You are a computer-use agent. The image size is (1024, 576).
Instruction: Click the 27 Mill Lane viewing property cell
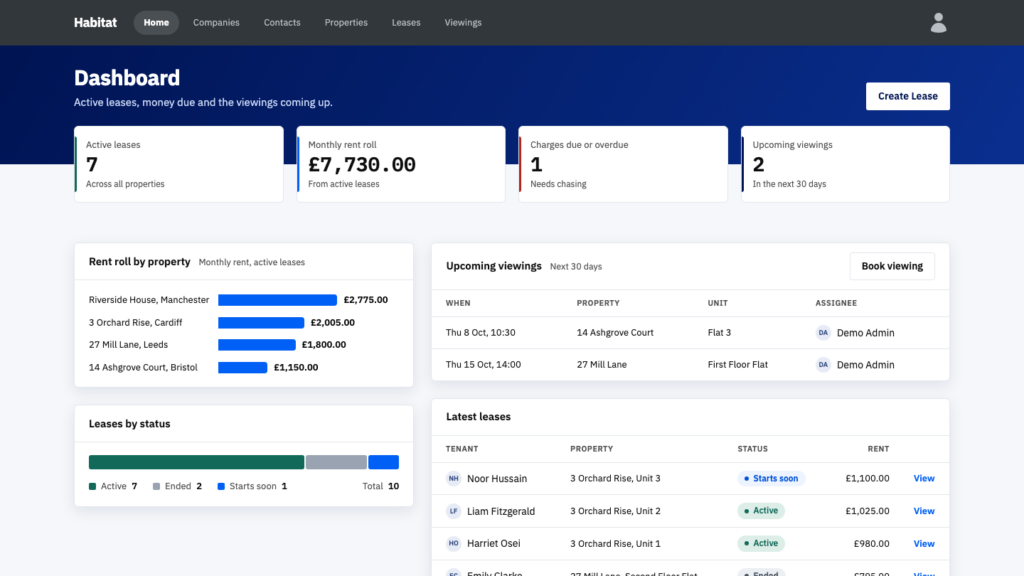(x=601, y=364)
